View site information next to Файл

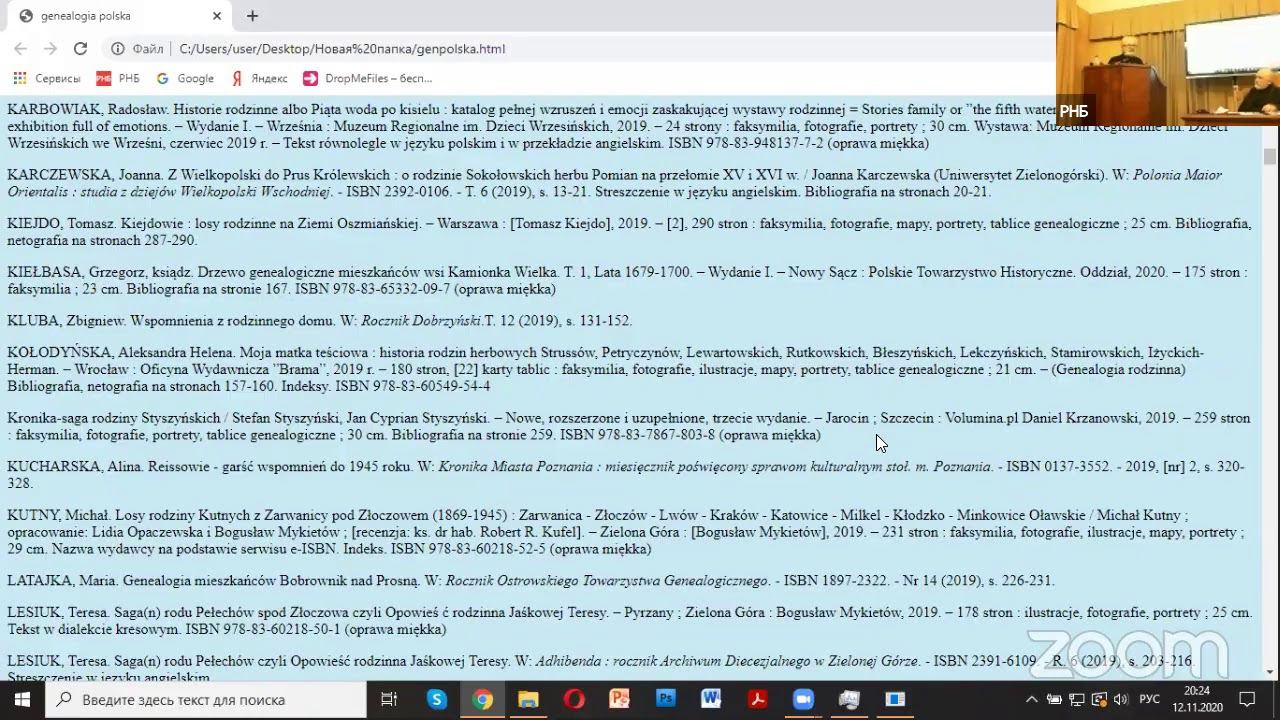[118, 48]
